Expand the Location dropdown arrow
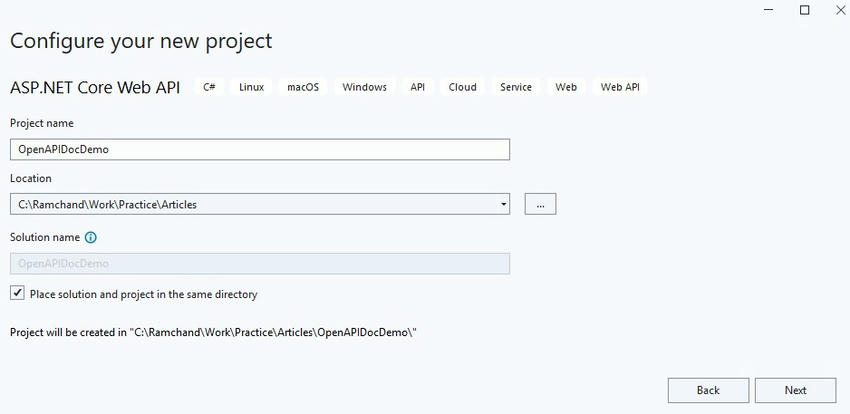The height and width of the screenshot is (414, 850). pos(504,204)
